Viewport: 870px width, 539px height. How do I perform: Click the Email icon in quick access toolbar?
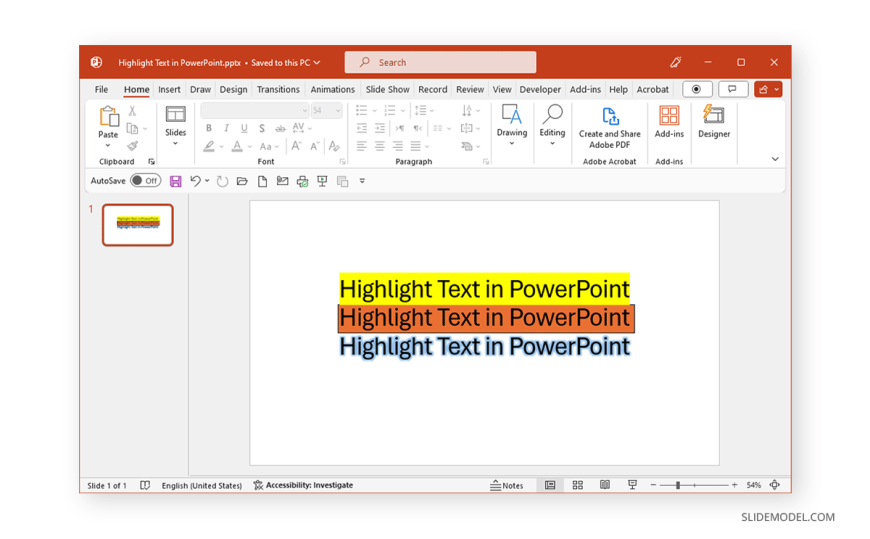[282, 181]
